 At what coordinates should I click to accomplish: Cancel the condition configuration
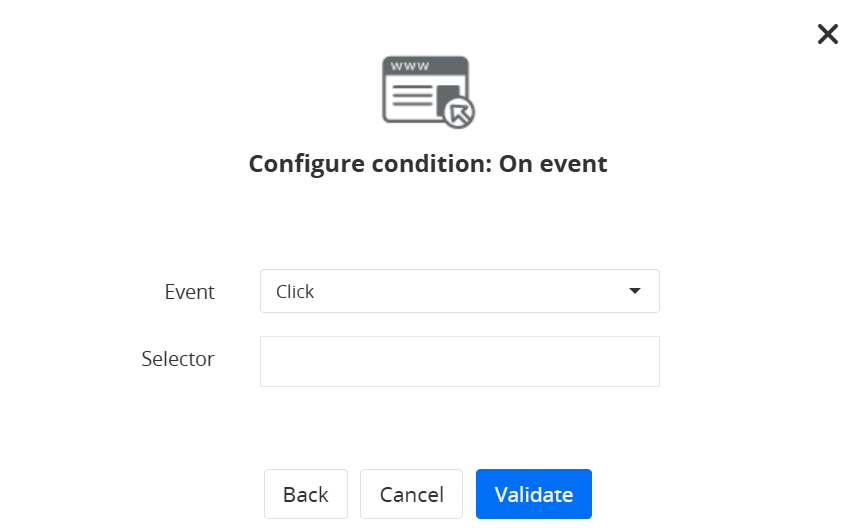click(x=411, y=494)
